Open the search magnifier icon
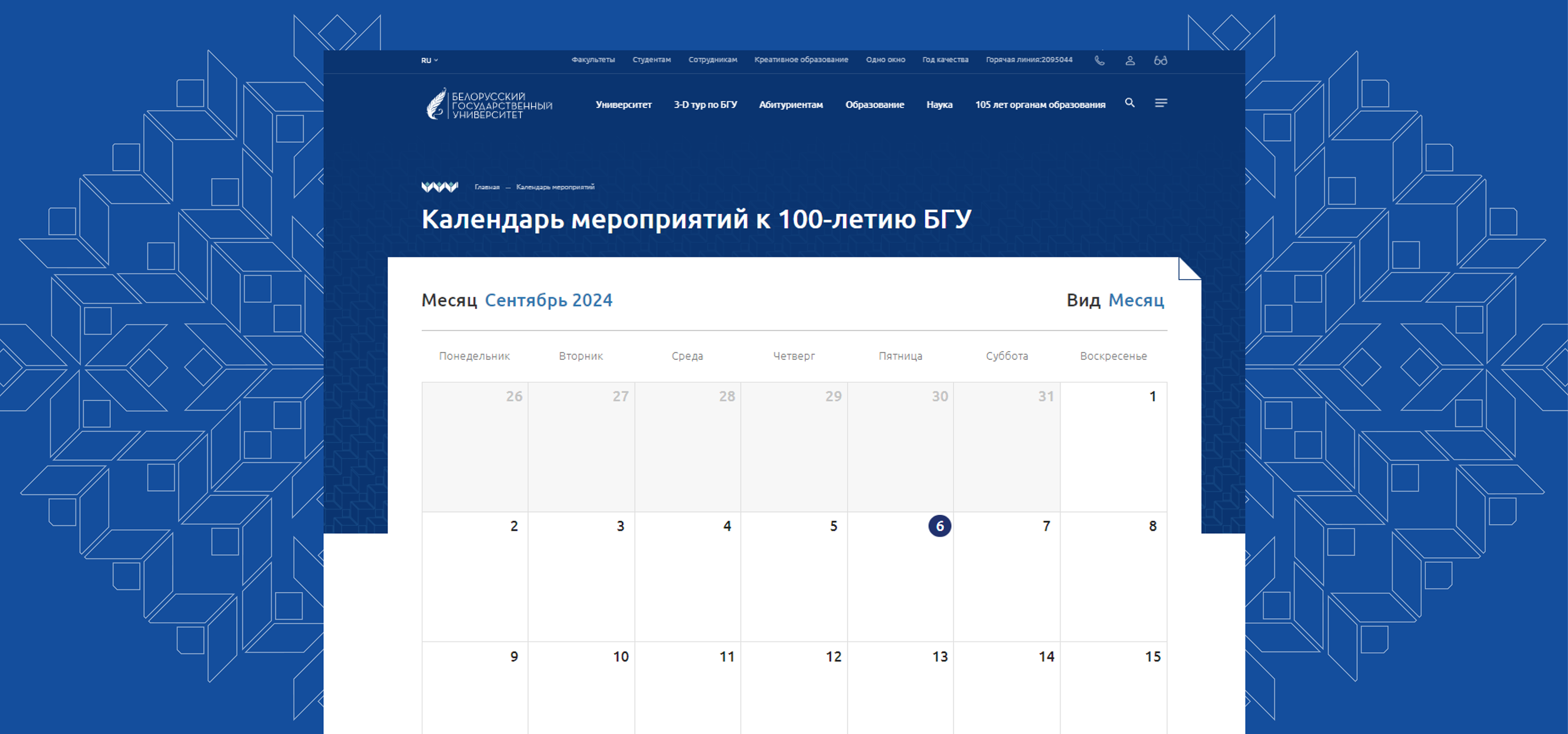This screenshot has width=1568, height=734. pos(1130,103)
